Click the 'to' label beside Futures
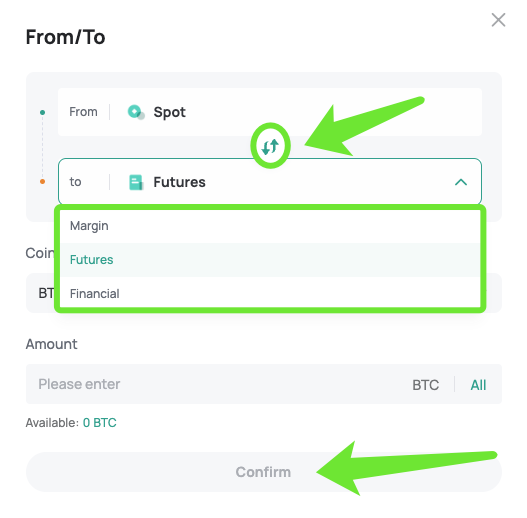This screenshot has height=518, width=527. pyautogui.click(x=75, y=182)
